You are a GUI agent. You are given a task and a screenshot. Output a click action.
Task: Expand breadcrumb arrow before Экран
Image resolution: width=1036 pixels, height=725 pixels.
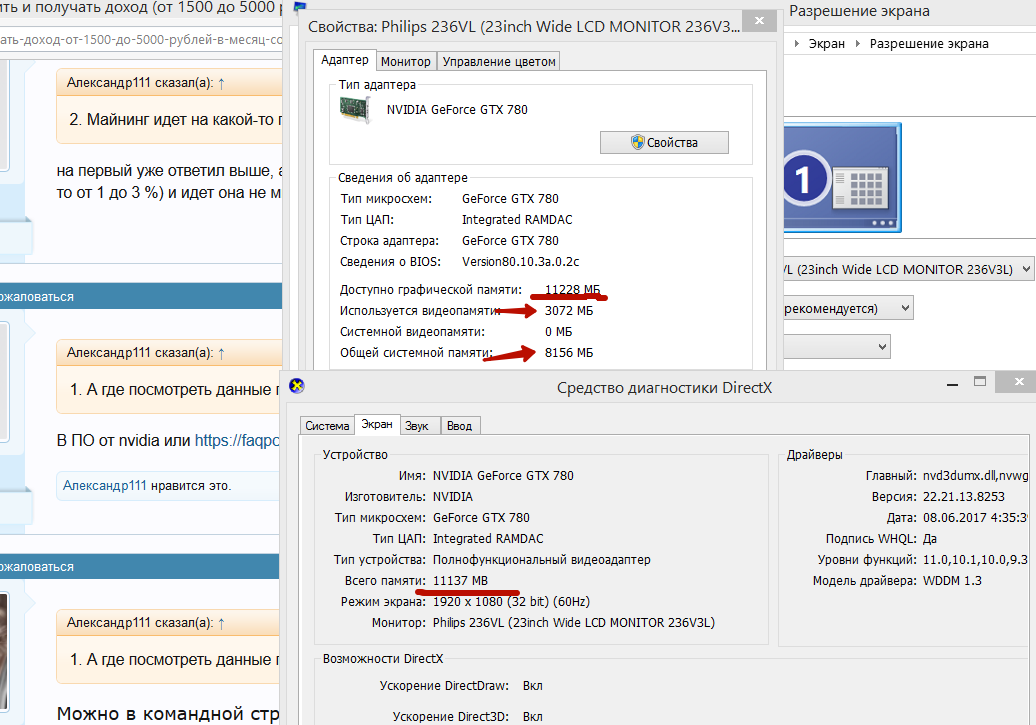(x=797, y=44)
